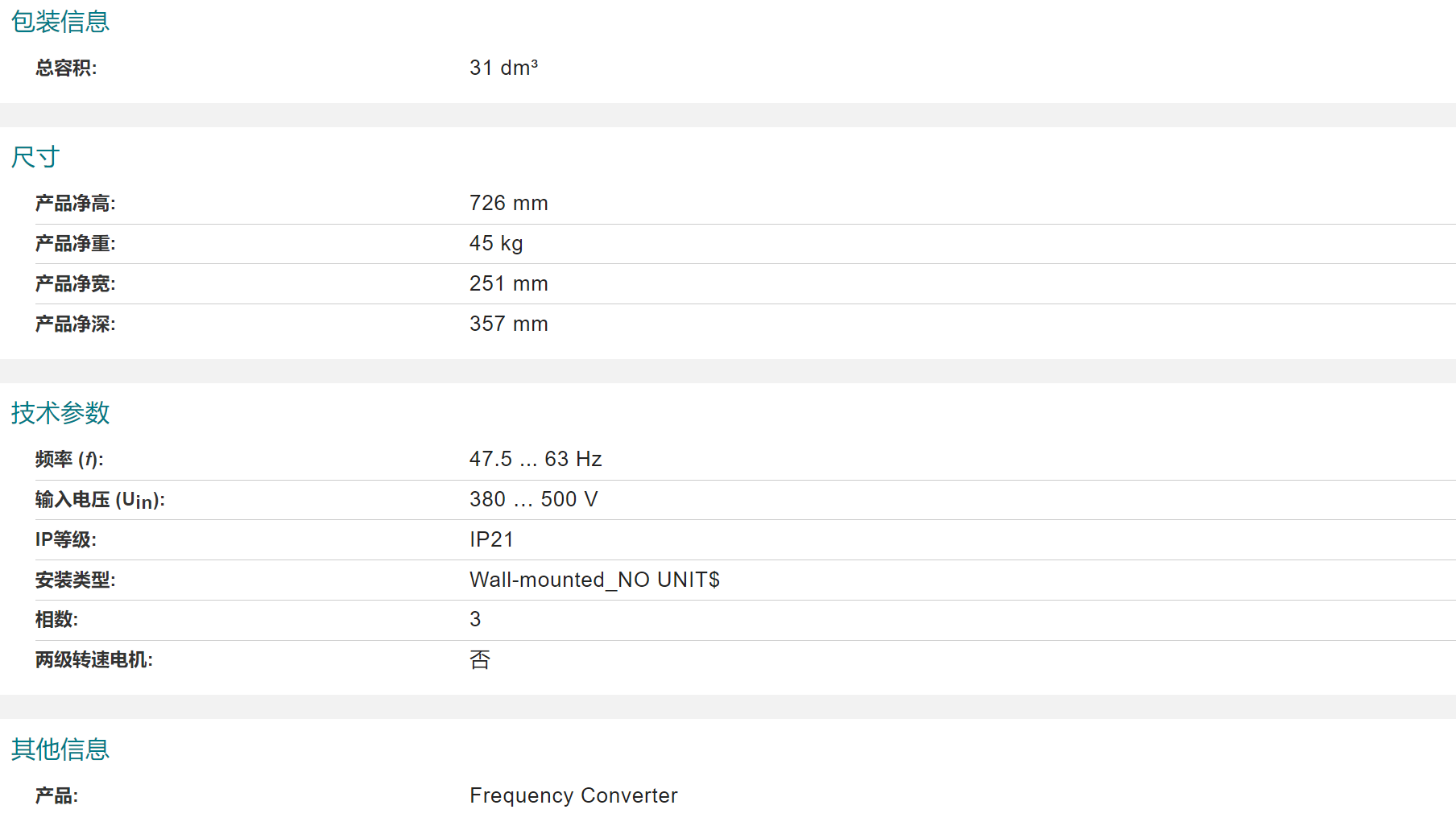Click the 357 mm depth value
The width and height of the screenshot is (1456, 830).
[509, 324]
